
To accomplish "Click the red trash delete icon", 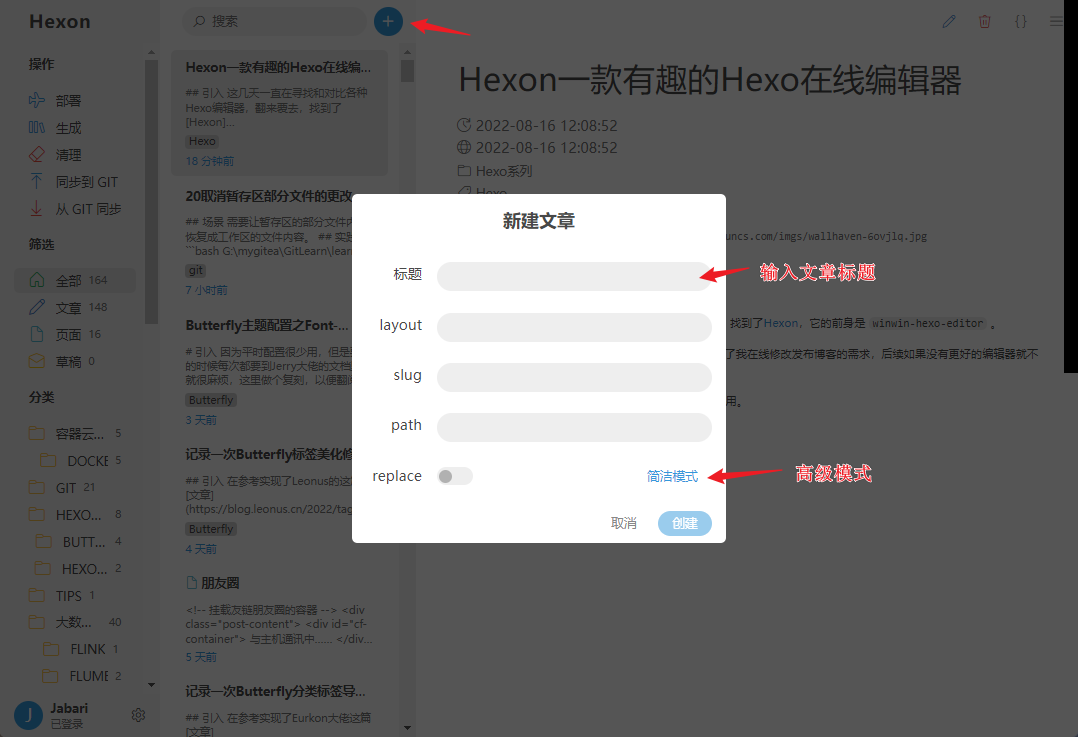I will [x=984, y=21].
